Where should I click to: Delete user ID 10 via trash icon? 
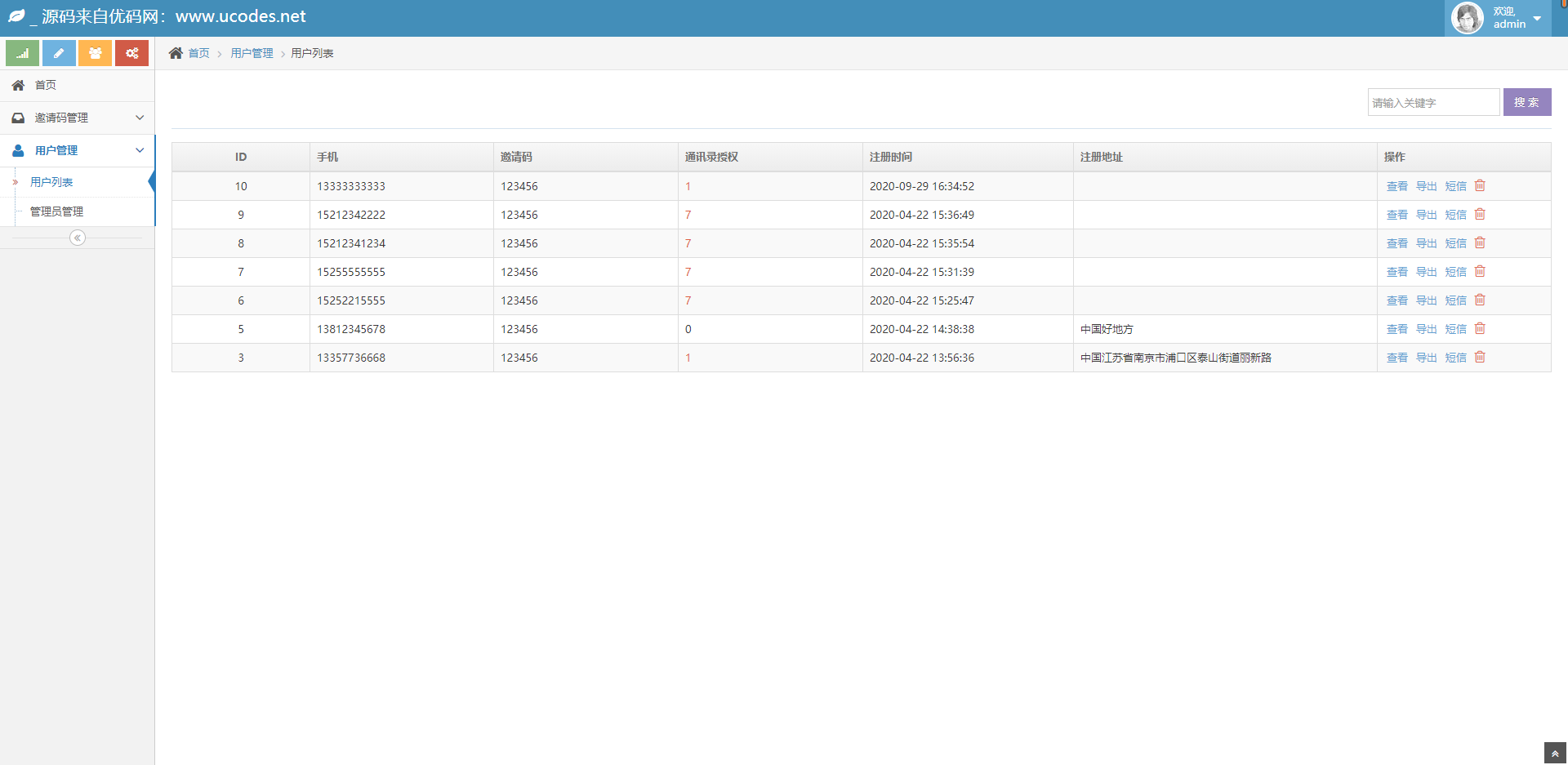[x=1480, y=186]
